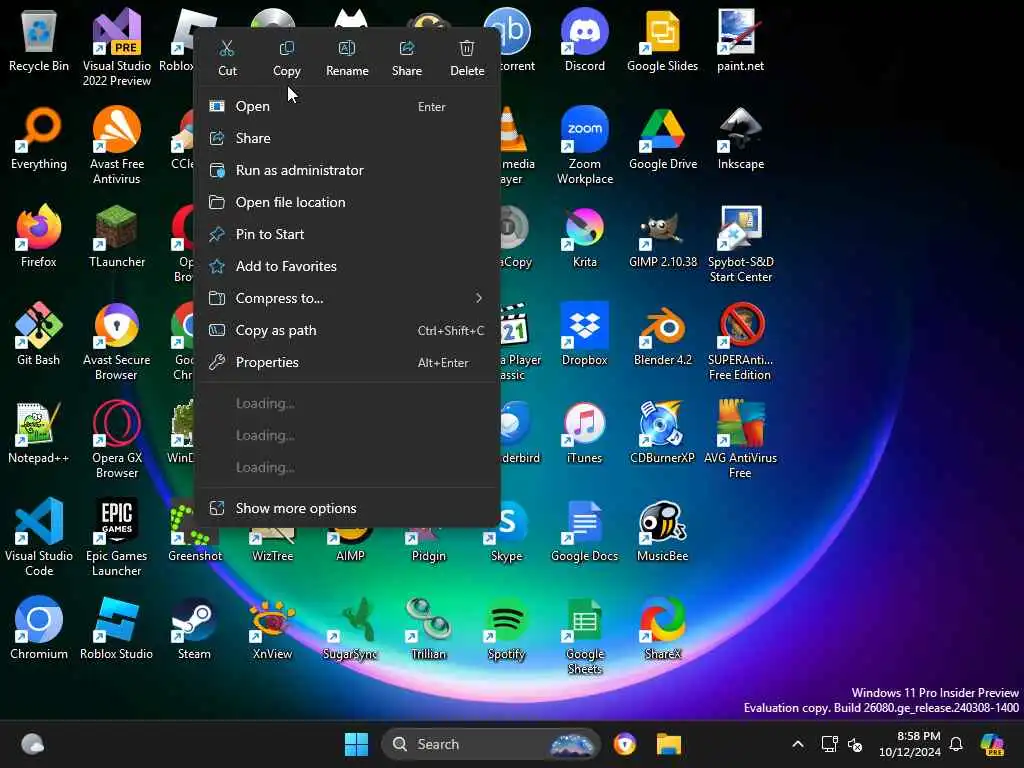Click the Discord desktop shortcut
Screen dimensions: 1024x768
tap(584, 40)
